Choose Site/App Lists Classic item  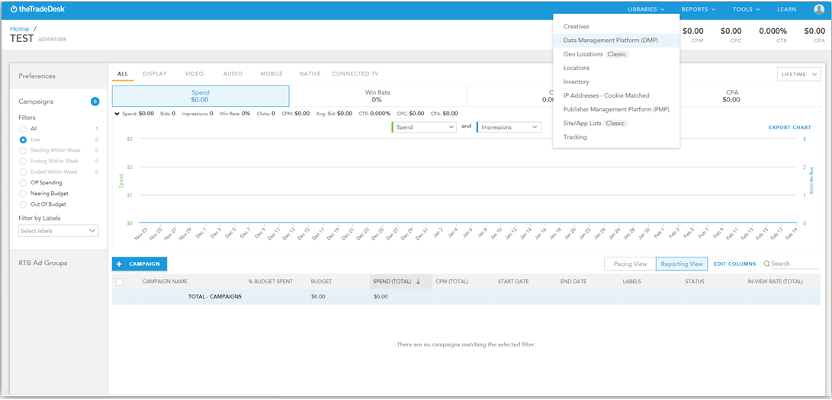pos(595,123)
